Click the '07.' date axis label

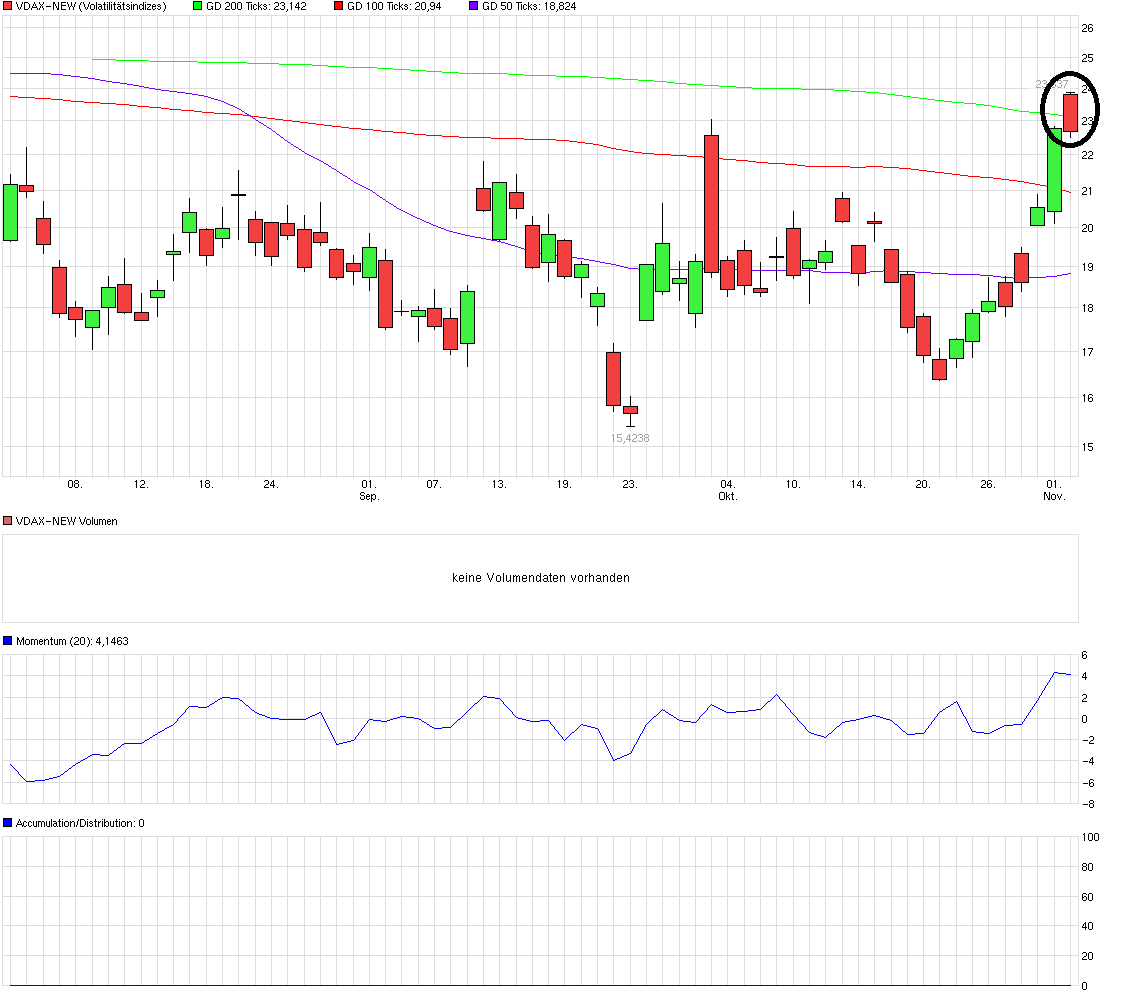(433, 485)
